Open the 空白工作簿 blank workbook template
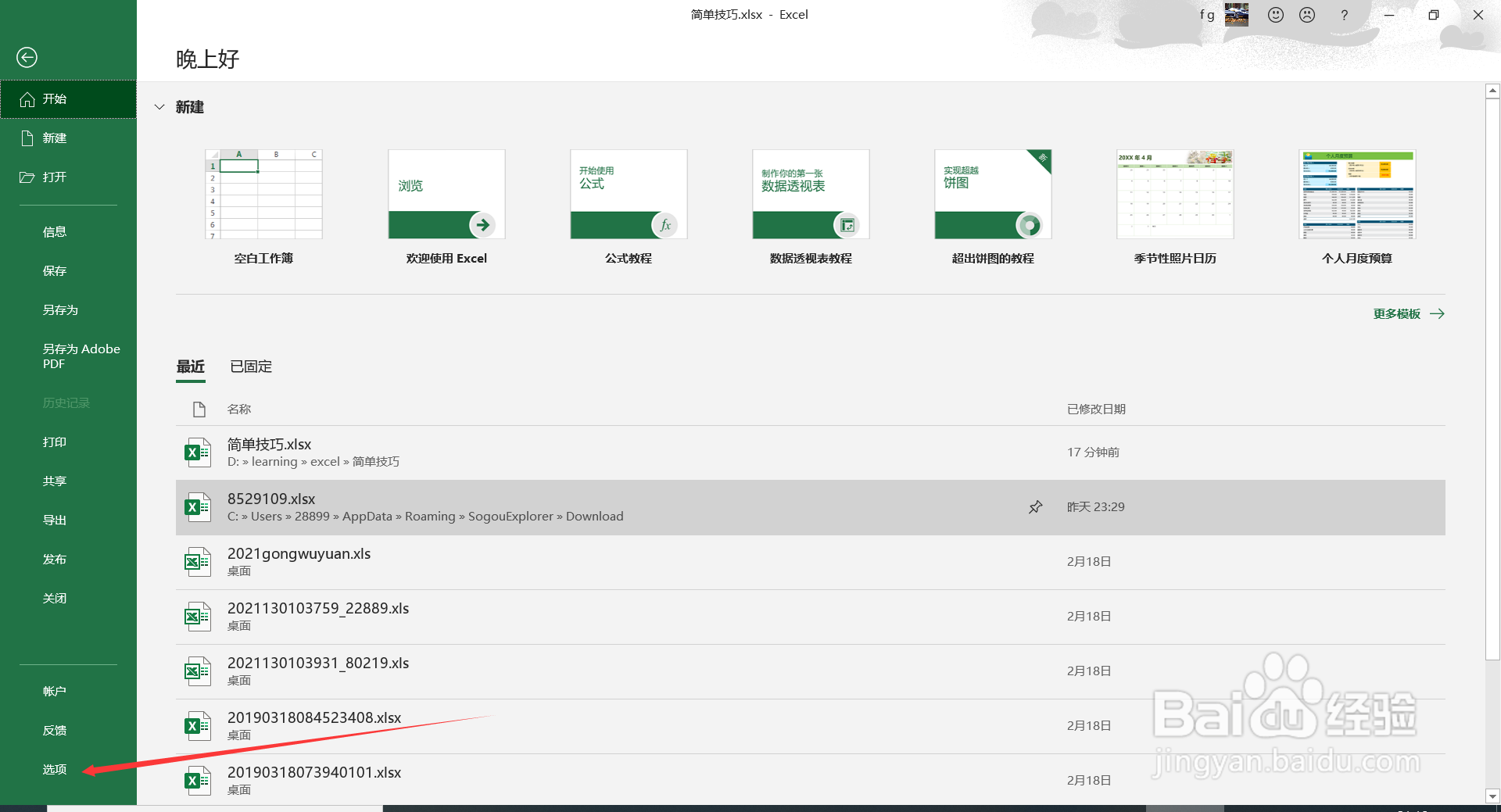Viewport: 1501px width, 812px height. (263, 208)
